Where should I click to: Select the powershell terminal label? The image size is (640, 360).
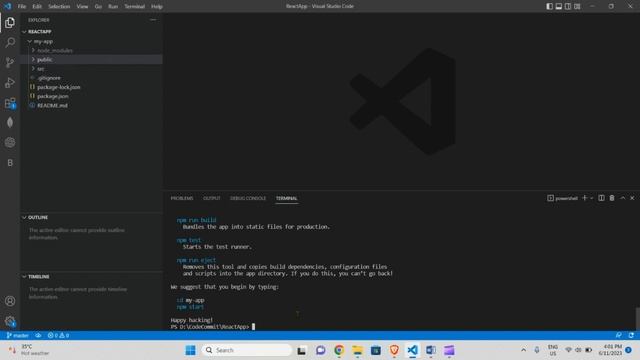click(562, 198)
